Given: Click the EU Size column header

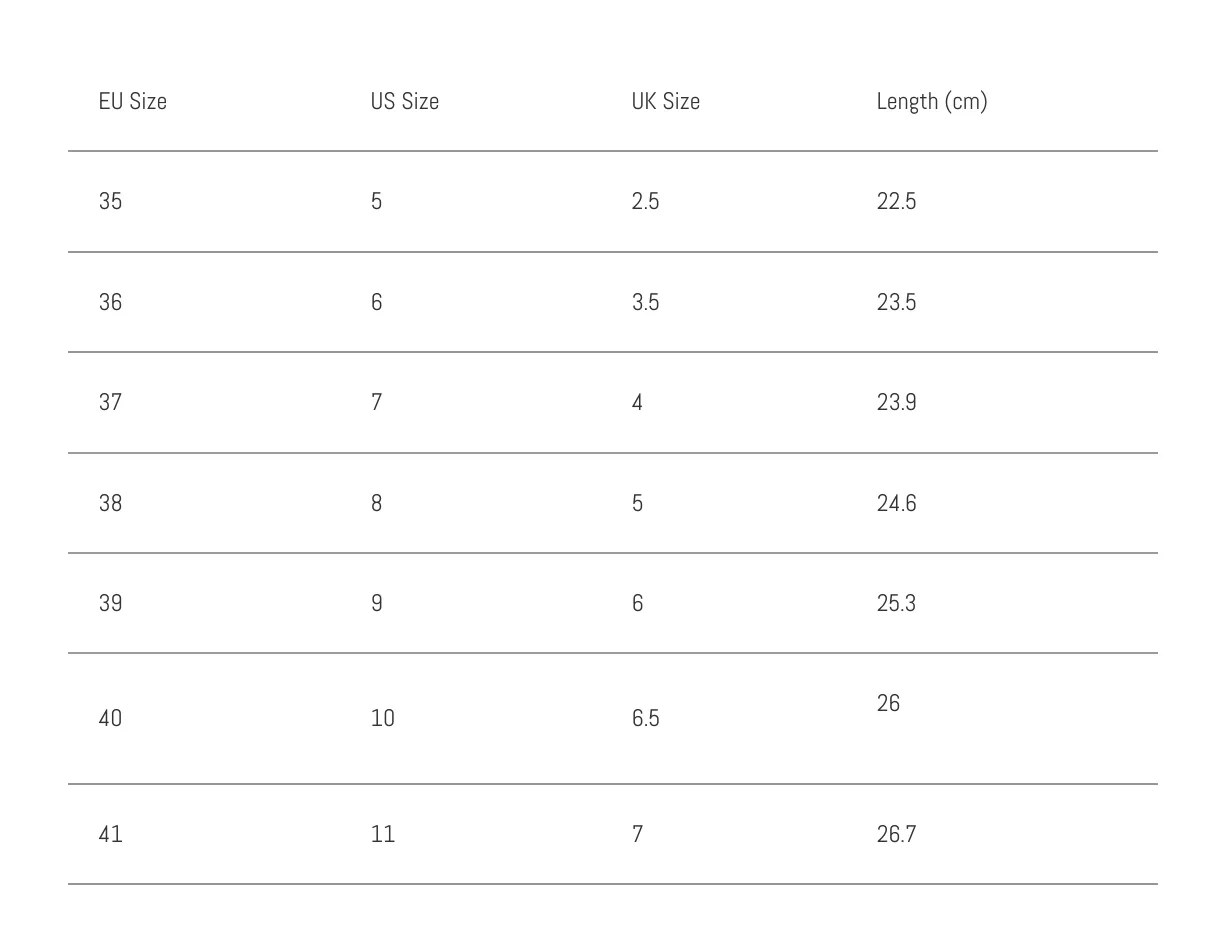Looking at the screenshot, I should [133, 101].
